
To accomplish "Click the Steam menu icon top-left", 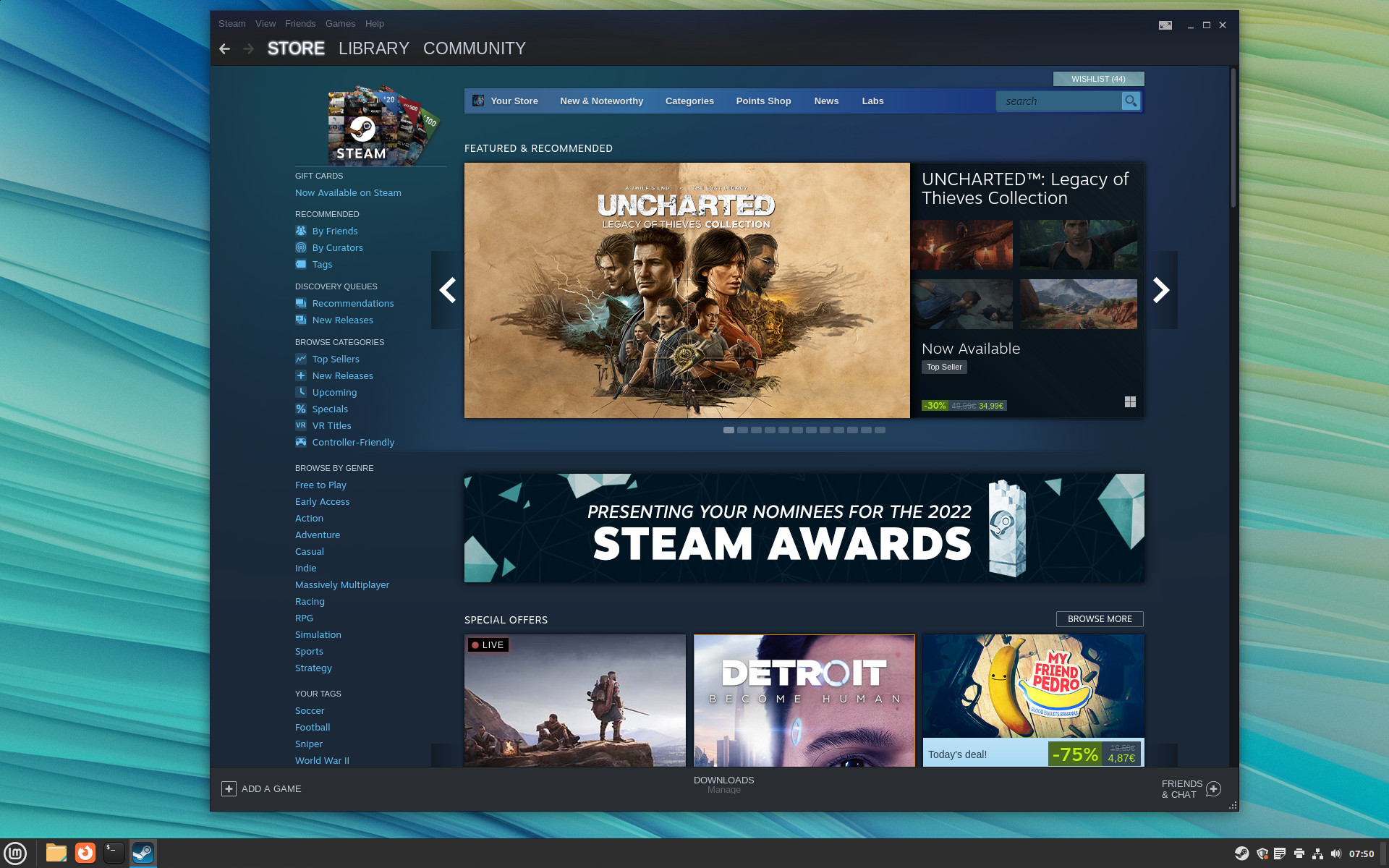I will [233, 23].
